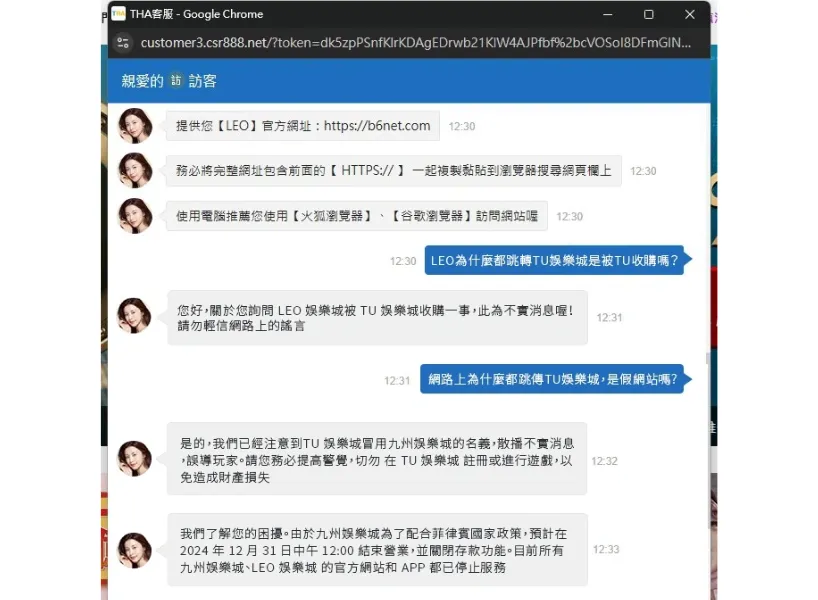Click the chat window vertical scrollbar thumb

[707, 358]
